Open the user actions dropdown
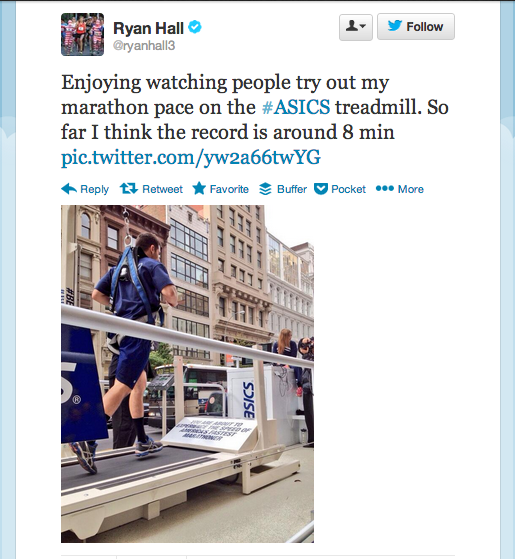 coord(356,27)
